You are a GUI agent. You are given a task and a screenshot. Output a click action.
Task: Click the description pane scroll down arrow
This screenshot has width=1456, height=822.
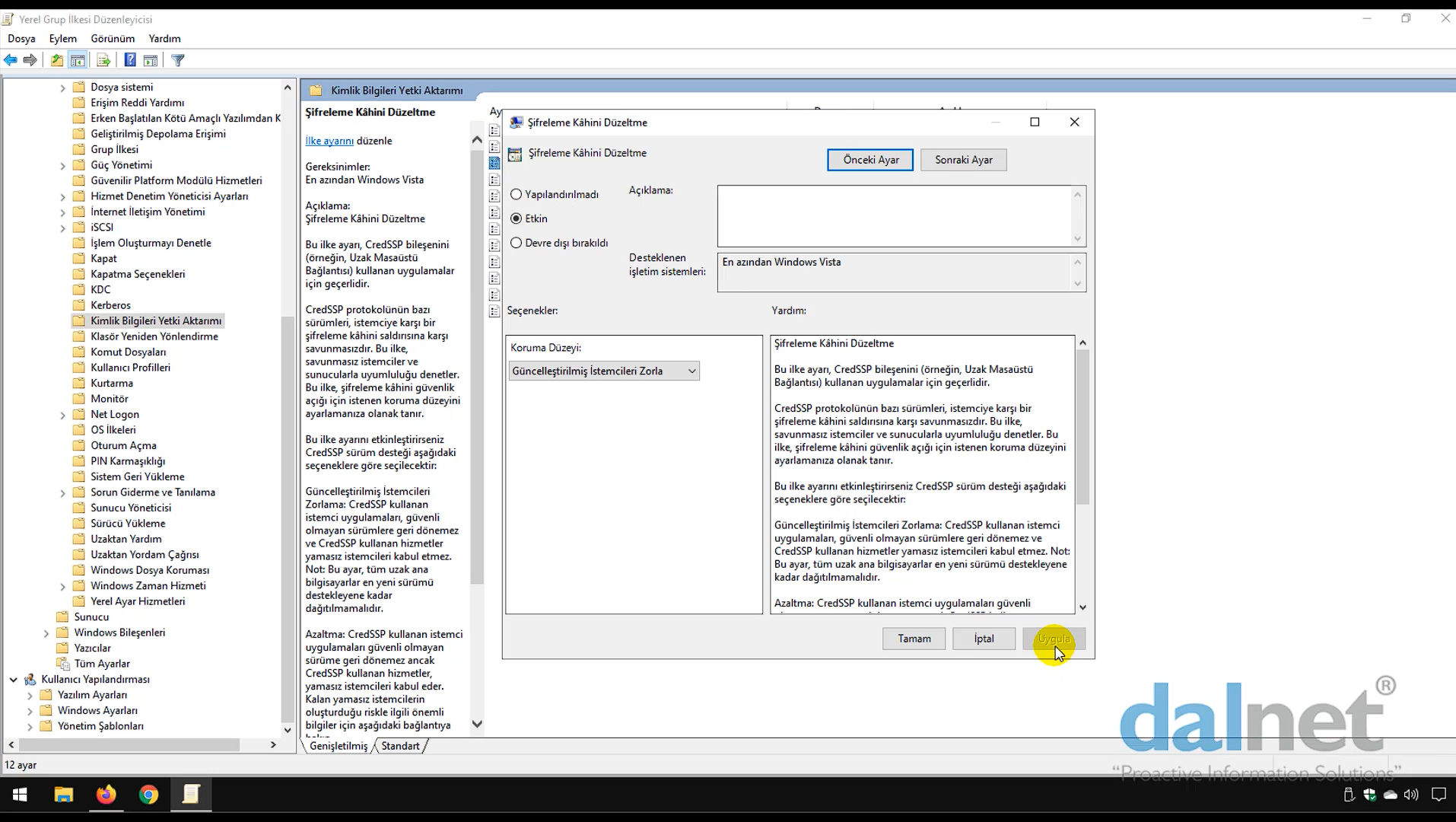point(477,724)
